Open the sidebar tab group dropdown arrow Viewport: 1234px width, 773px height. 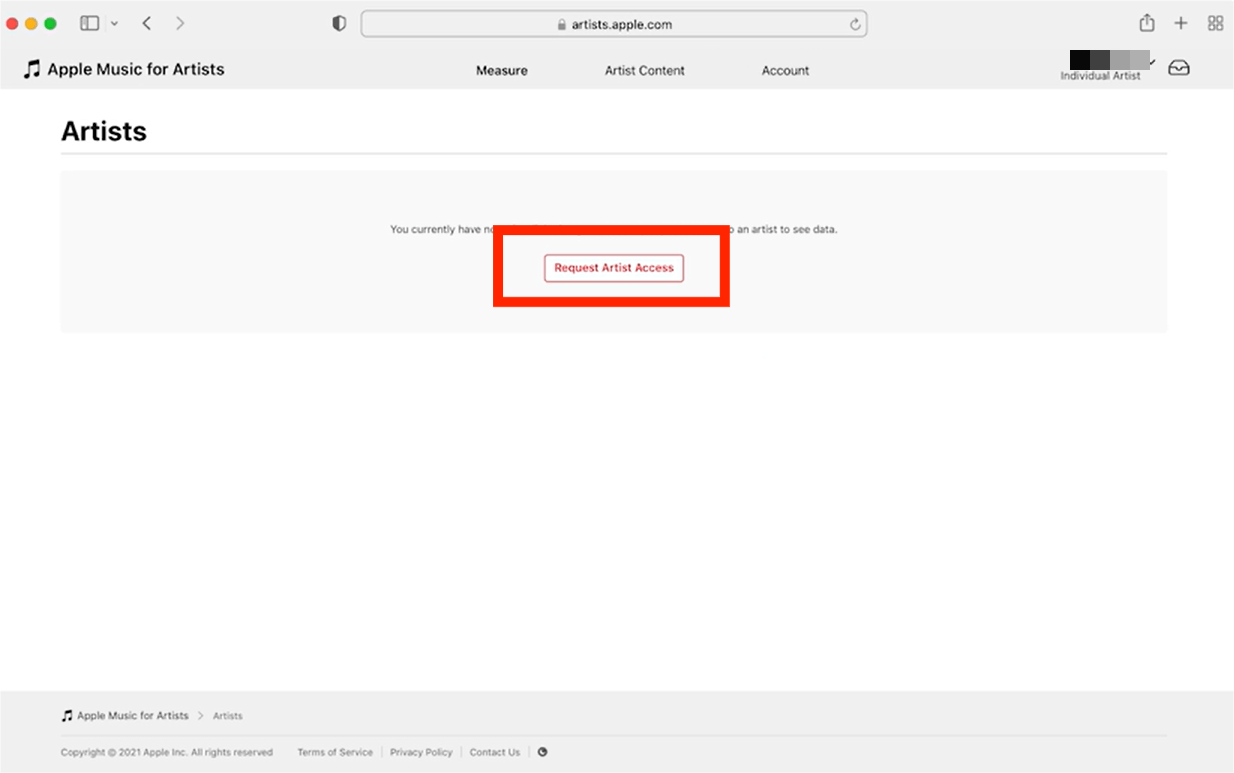pyautogui.click(x=114, y=23)
